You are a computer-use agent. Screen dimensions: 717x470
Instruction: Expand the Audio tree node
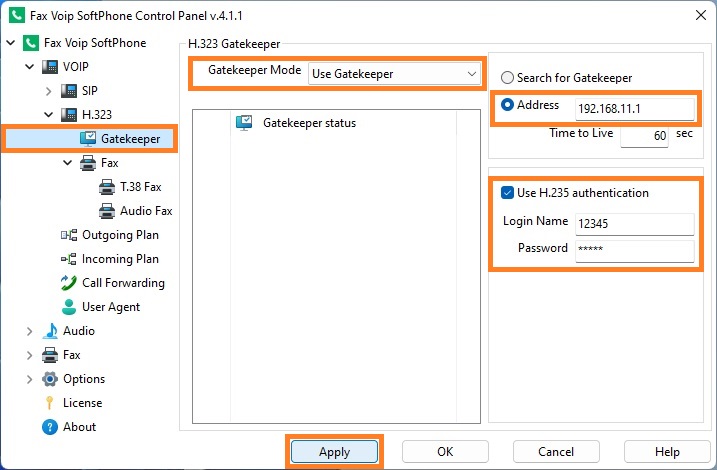(x=29, y=331)
